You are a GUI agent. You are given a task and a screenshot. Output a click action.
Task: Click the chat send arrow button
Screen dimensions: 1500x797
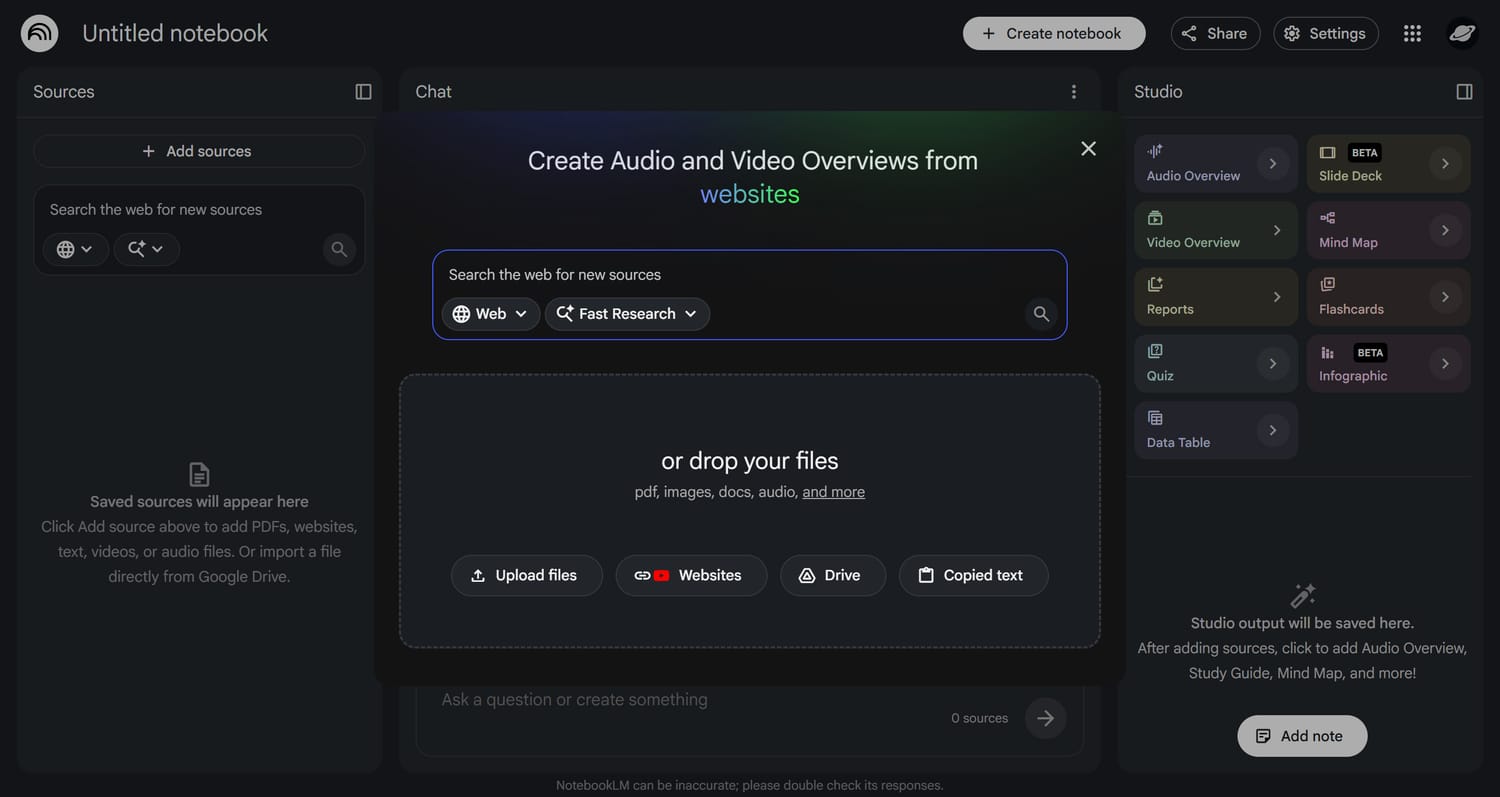[1045, 718]
